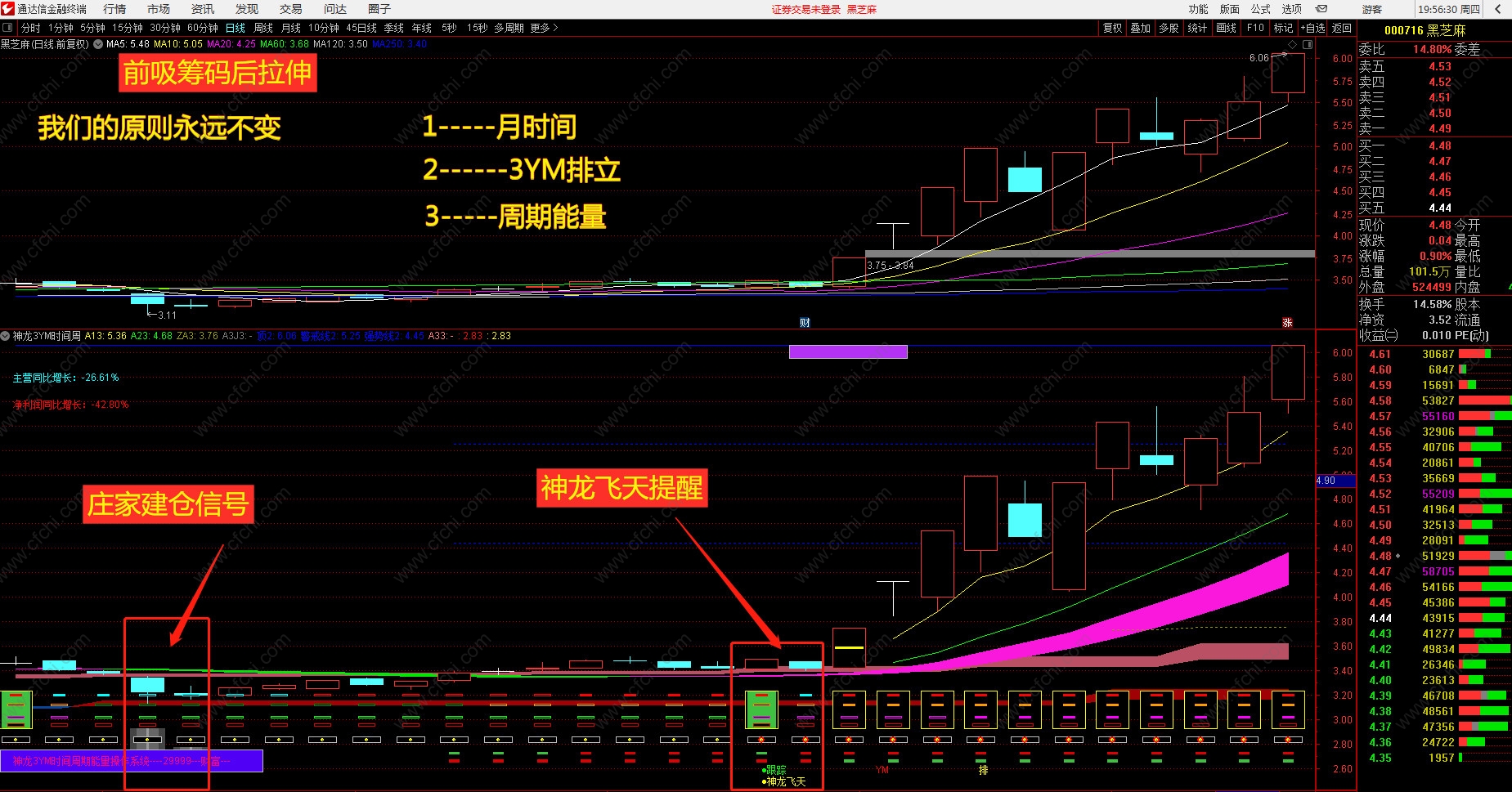The image size is (1512, 792).
Task: Click the purple bar at the indicator pane top
Action: (x=848, y=351)
